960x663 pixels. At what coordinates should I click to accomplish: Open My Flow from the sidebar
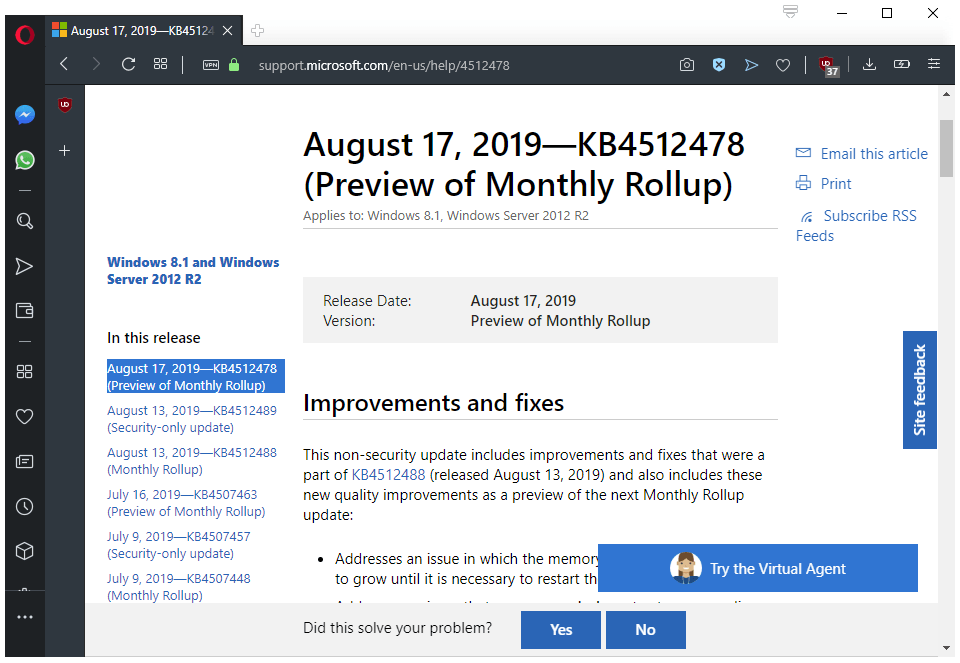[24, 266]
